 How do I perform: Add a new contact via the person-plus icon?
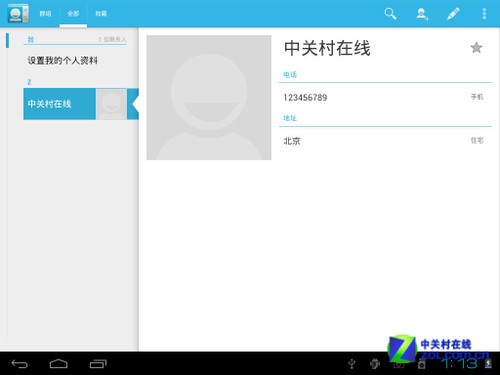[422, 14]
